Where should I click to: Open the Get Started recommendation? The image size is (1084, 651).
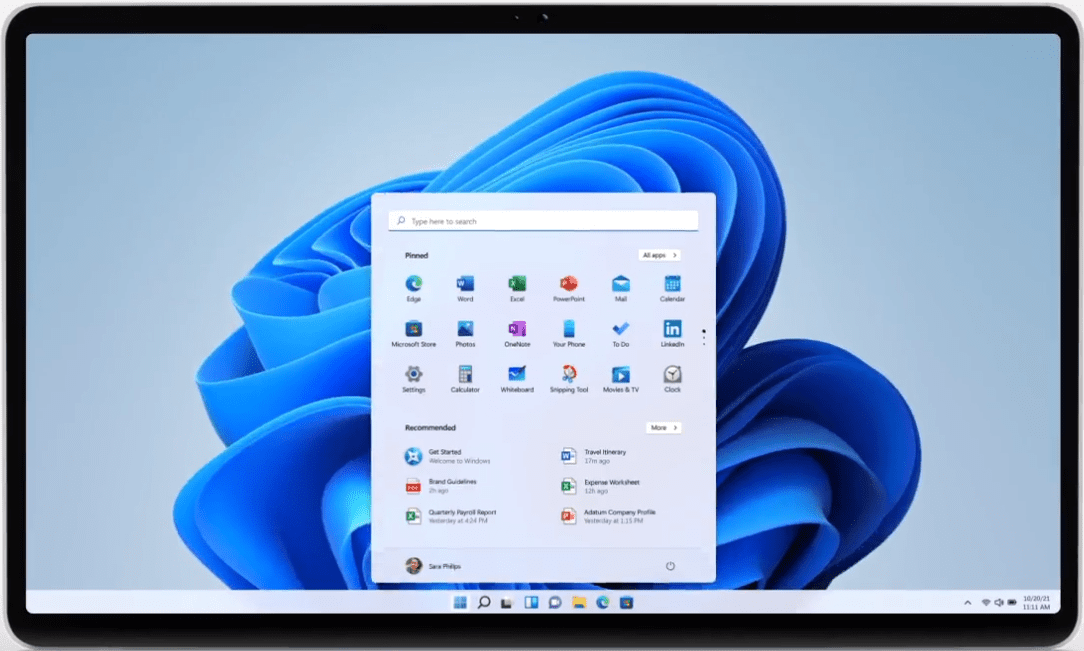coord(448,456)
